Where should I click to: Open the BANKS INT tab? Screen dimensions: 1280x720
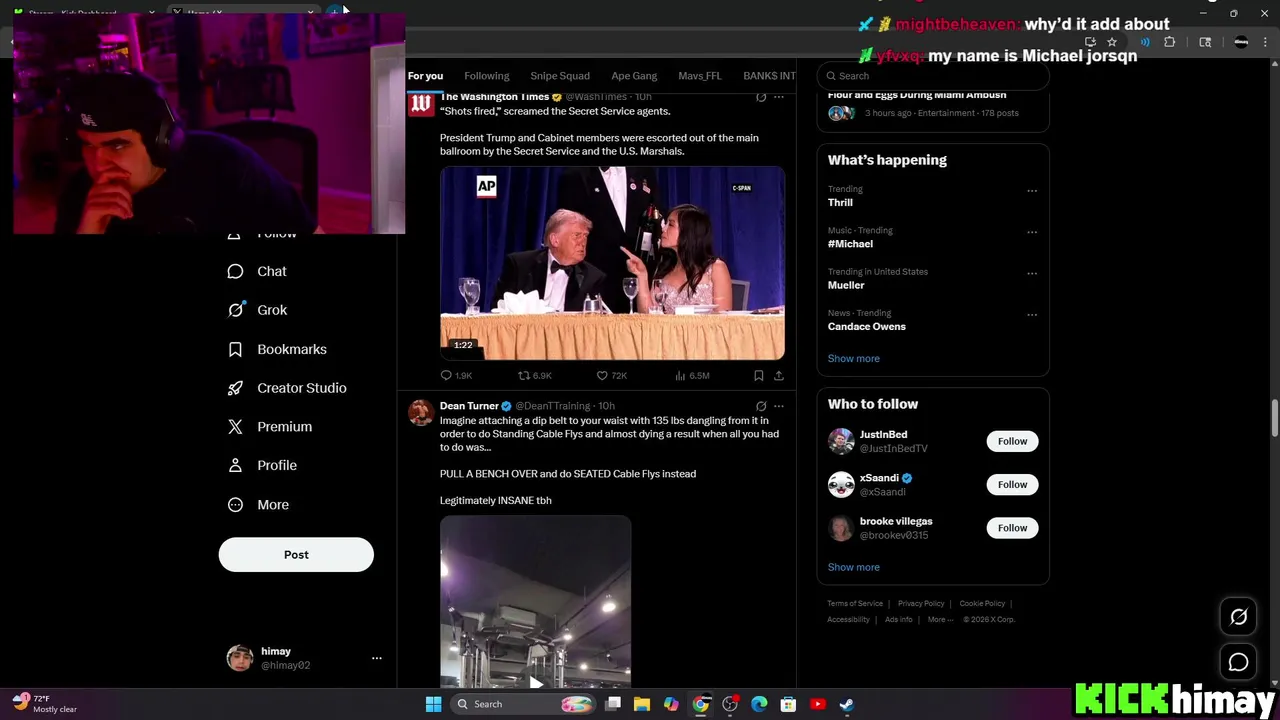(x=769, y=76)
